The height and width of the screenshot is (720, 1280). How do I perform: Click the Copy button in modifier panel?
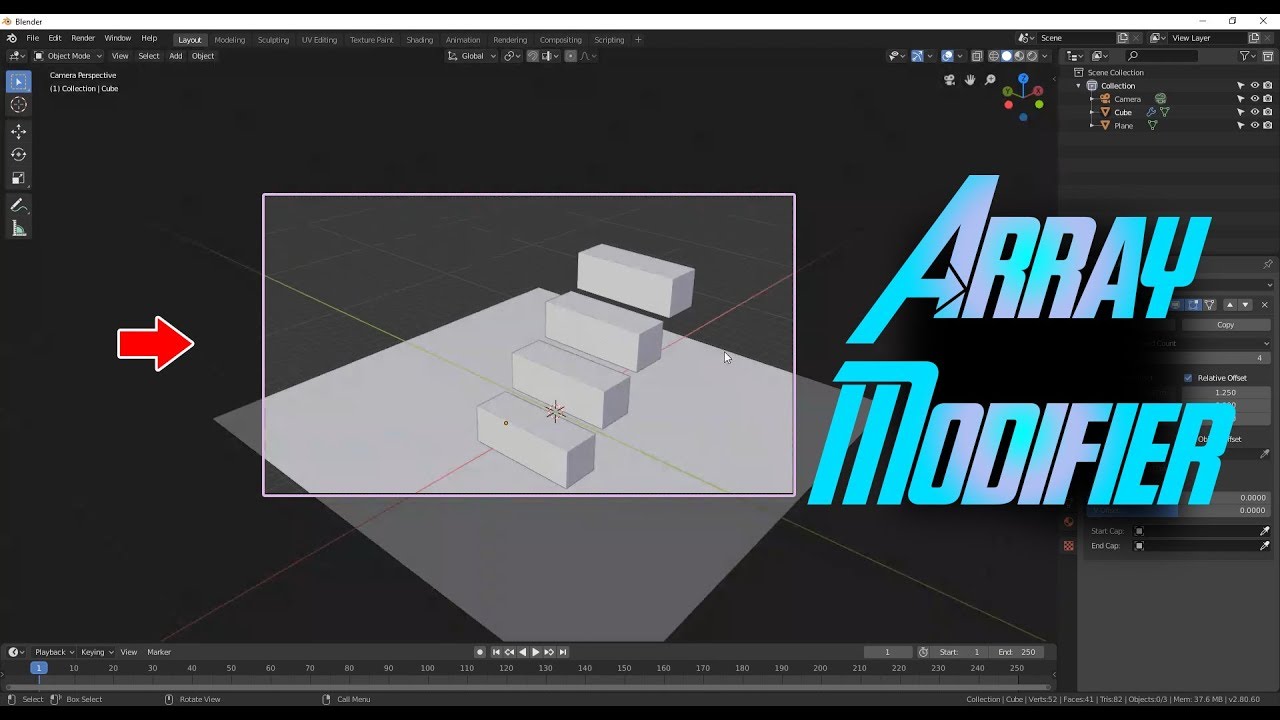tap(1226, 325)
